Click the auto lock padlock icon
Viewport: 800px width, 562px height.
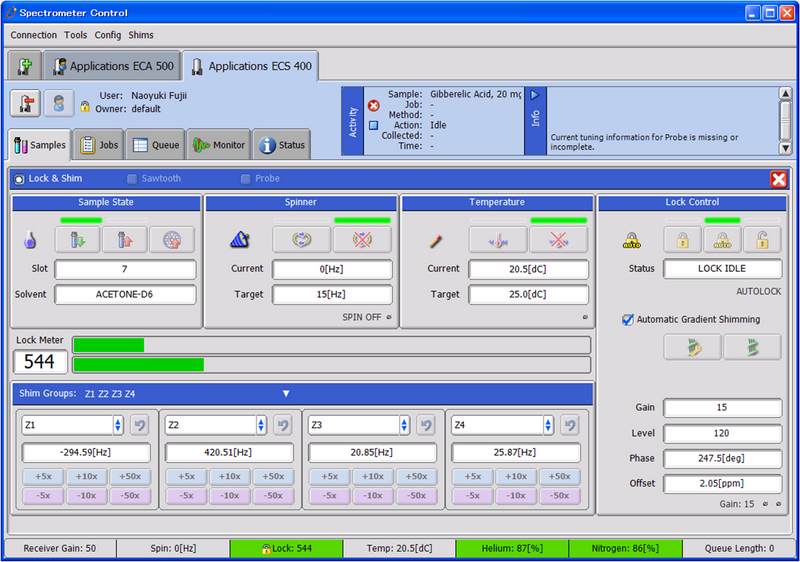point(722,240)
